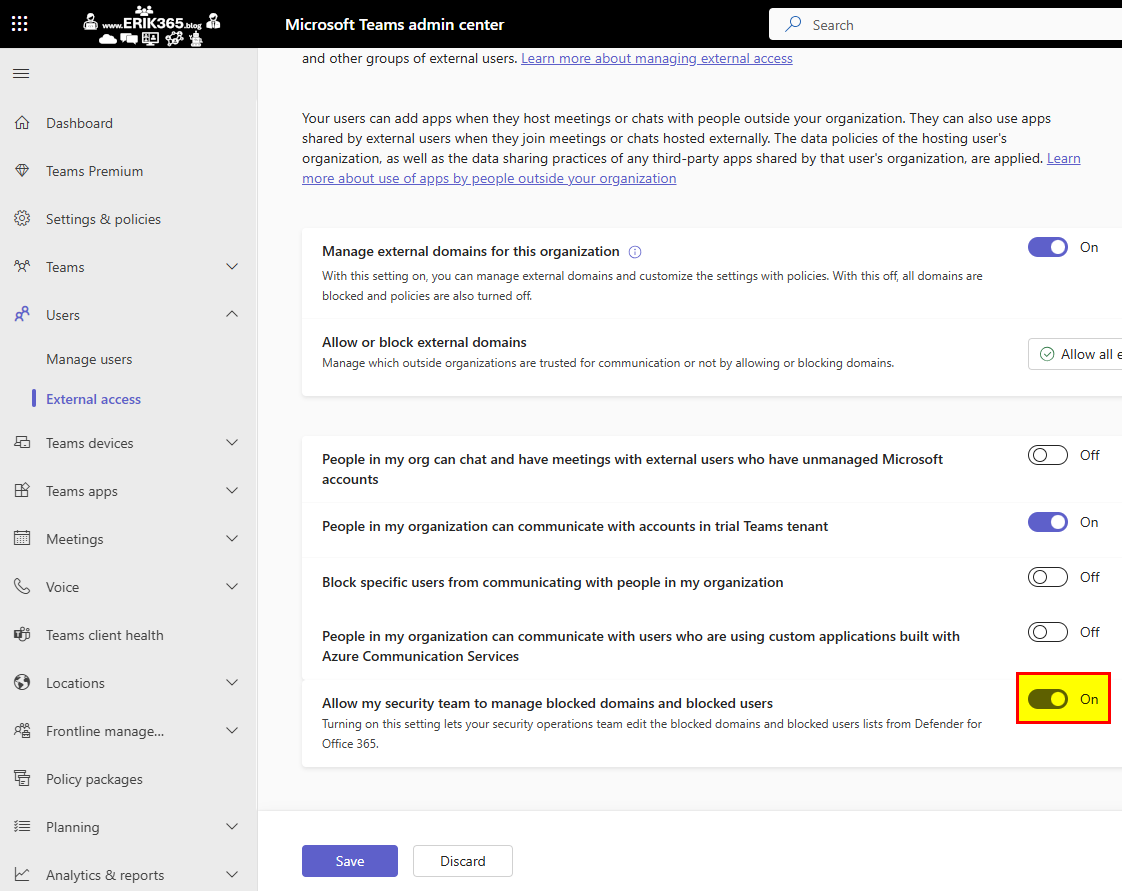Viewport: 1122px width, 891px height.
Task: Click the Voice phone icon
Action: pos(22,587)
